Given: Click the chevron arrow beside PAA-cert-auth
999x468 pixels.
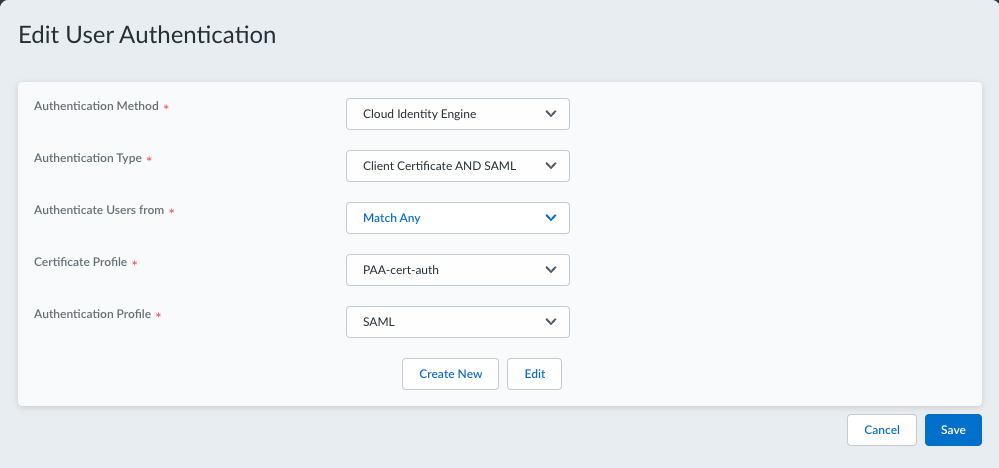Looking at the screenshot, I should 551,270.
